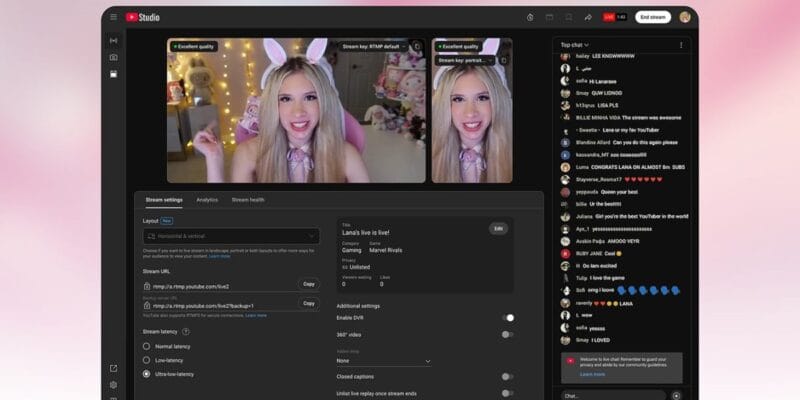Click the End stream button
800x400 pixels.
[653, 17]
